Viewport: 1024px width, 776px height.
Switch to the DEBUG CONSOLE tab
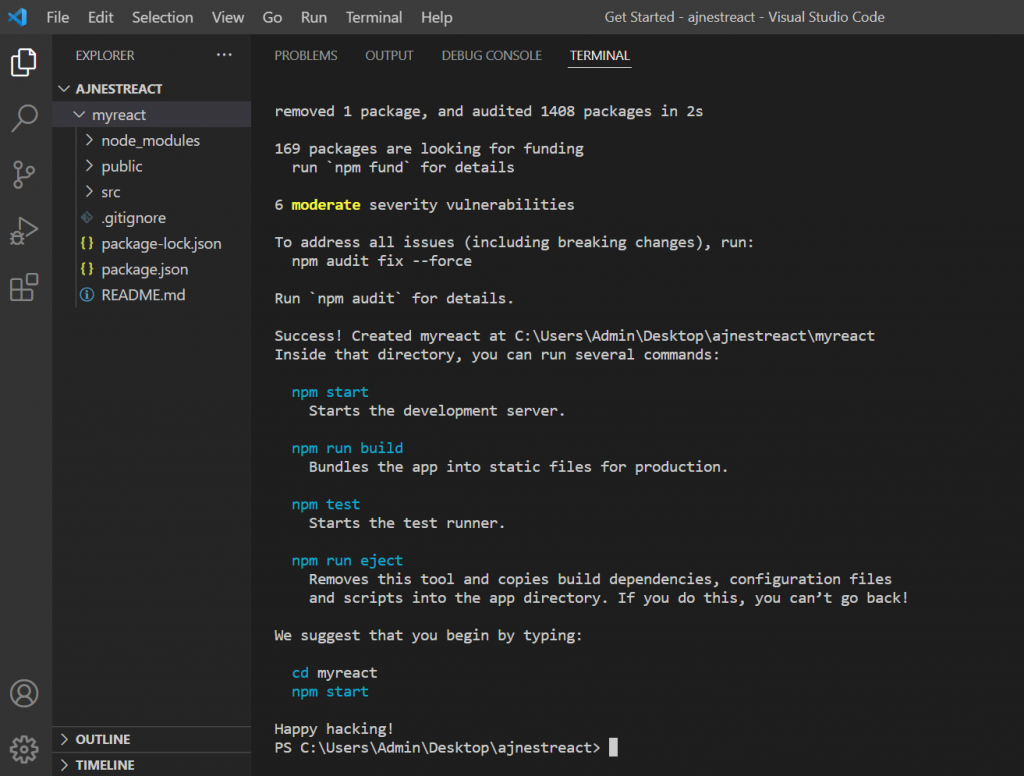pos(491,56)
